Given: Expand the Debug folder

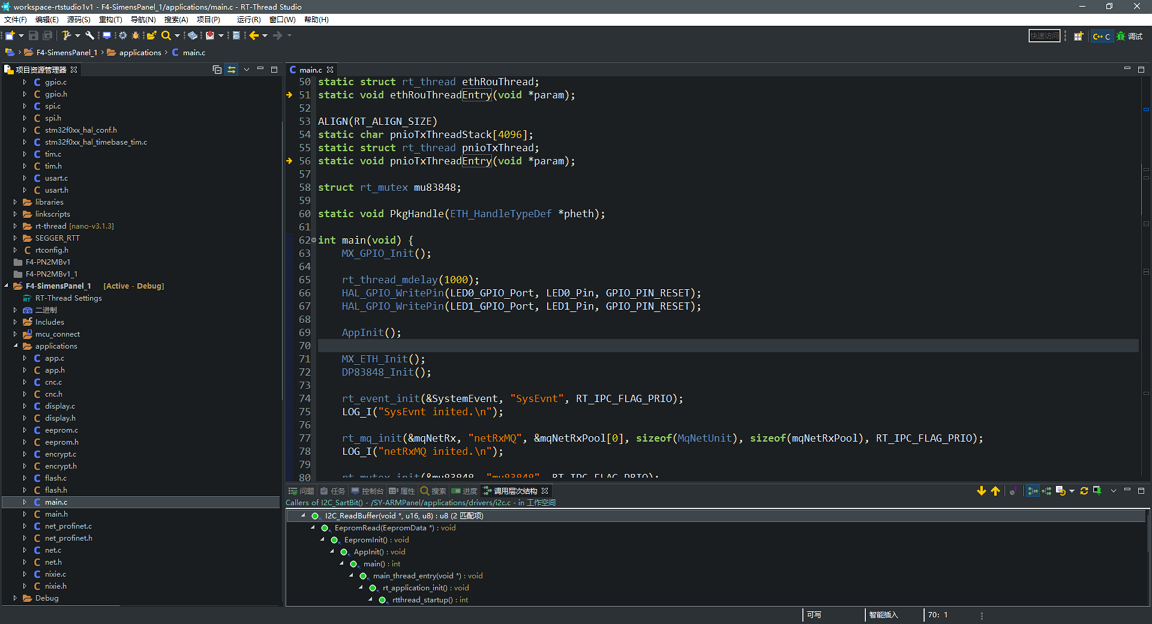Looking at the screenshot, I should 15,598.
